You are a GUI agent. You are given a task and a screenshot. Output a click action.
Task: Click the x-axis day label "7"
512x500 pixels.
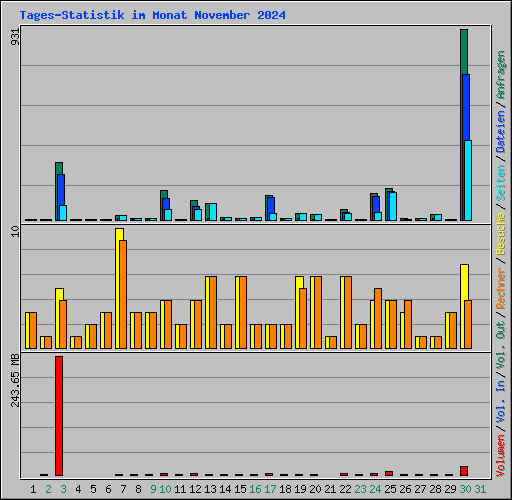(123, 489)
